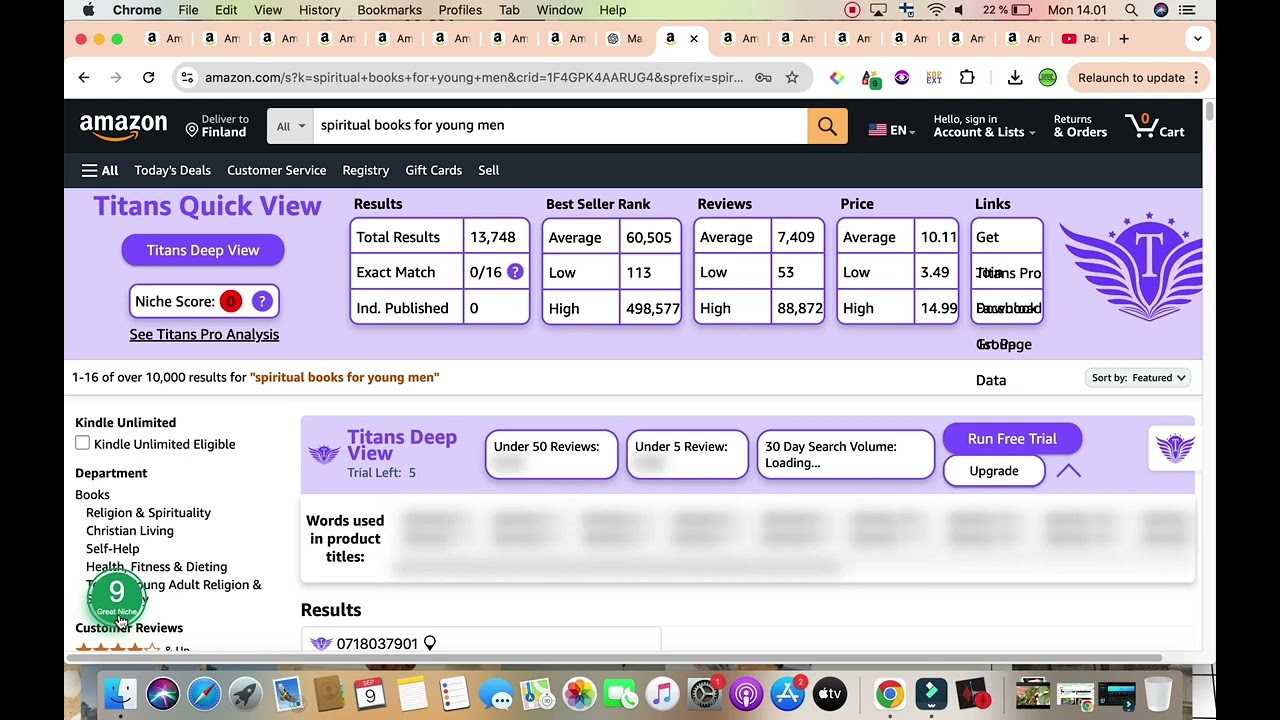Open the Chrome Extensions puzzle icon
This screenshot has width=1280, height=720.
coord(967,78)
